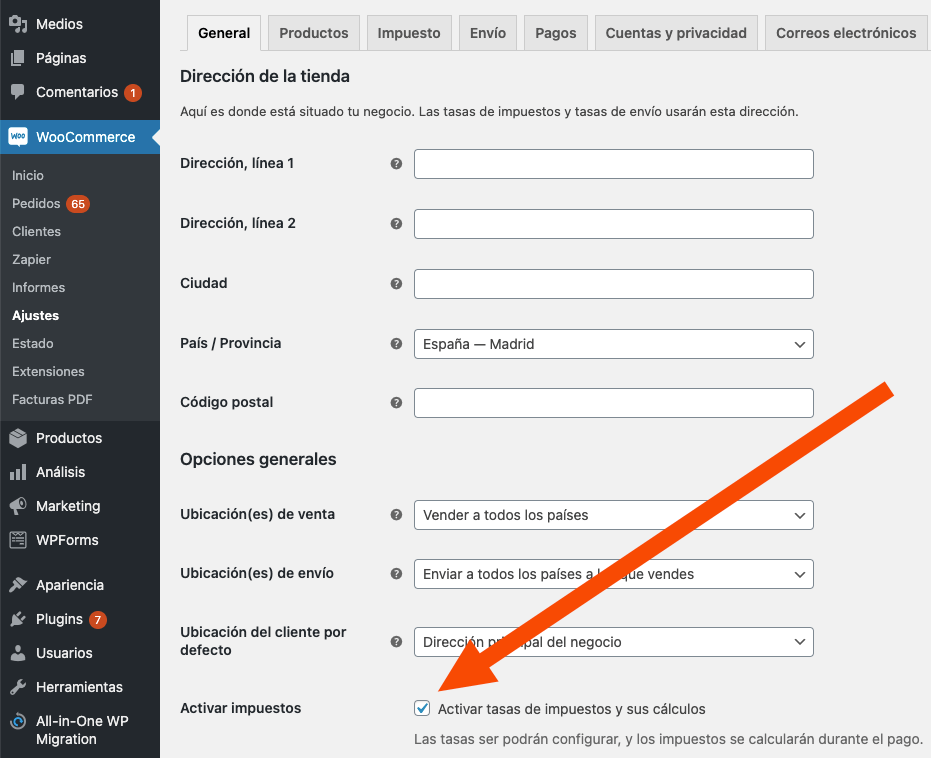Click the Plugins plug icon

tap(18, 619)
